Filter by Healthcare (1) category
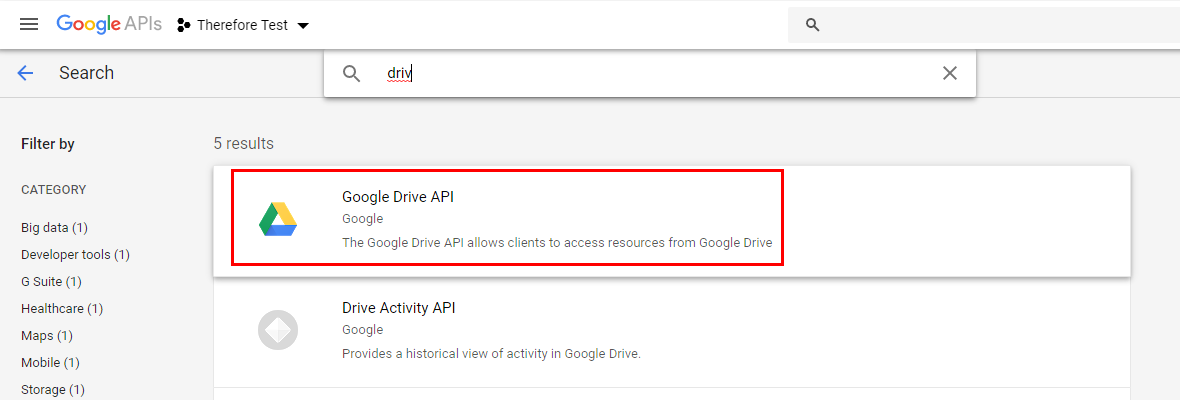The height and width of the screenshot is (400, 1180). (x=62, y=309)
